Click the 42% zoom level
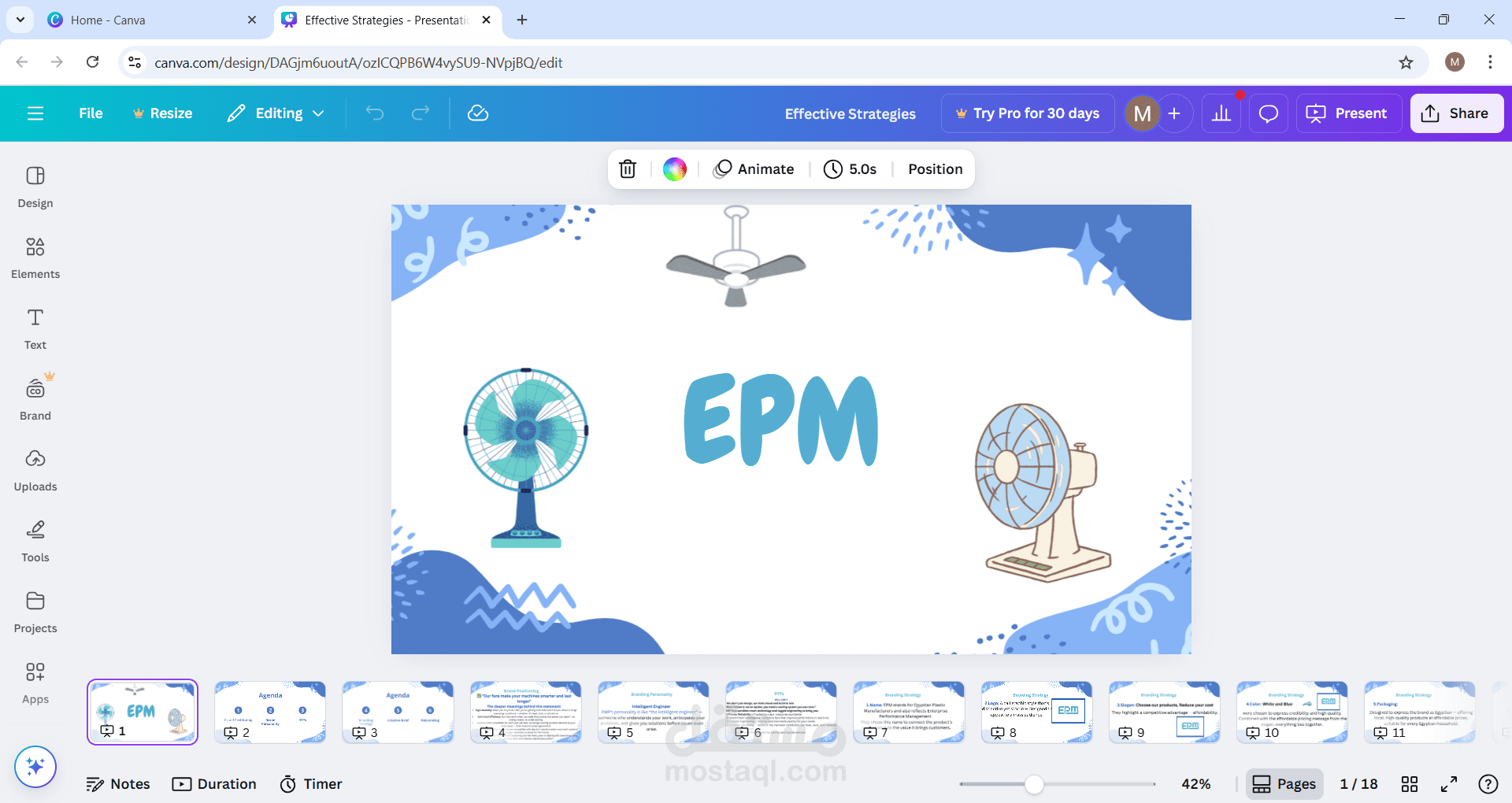Viewport: 1512px width, 803px height. [x=1196, y=784]
